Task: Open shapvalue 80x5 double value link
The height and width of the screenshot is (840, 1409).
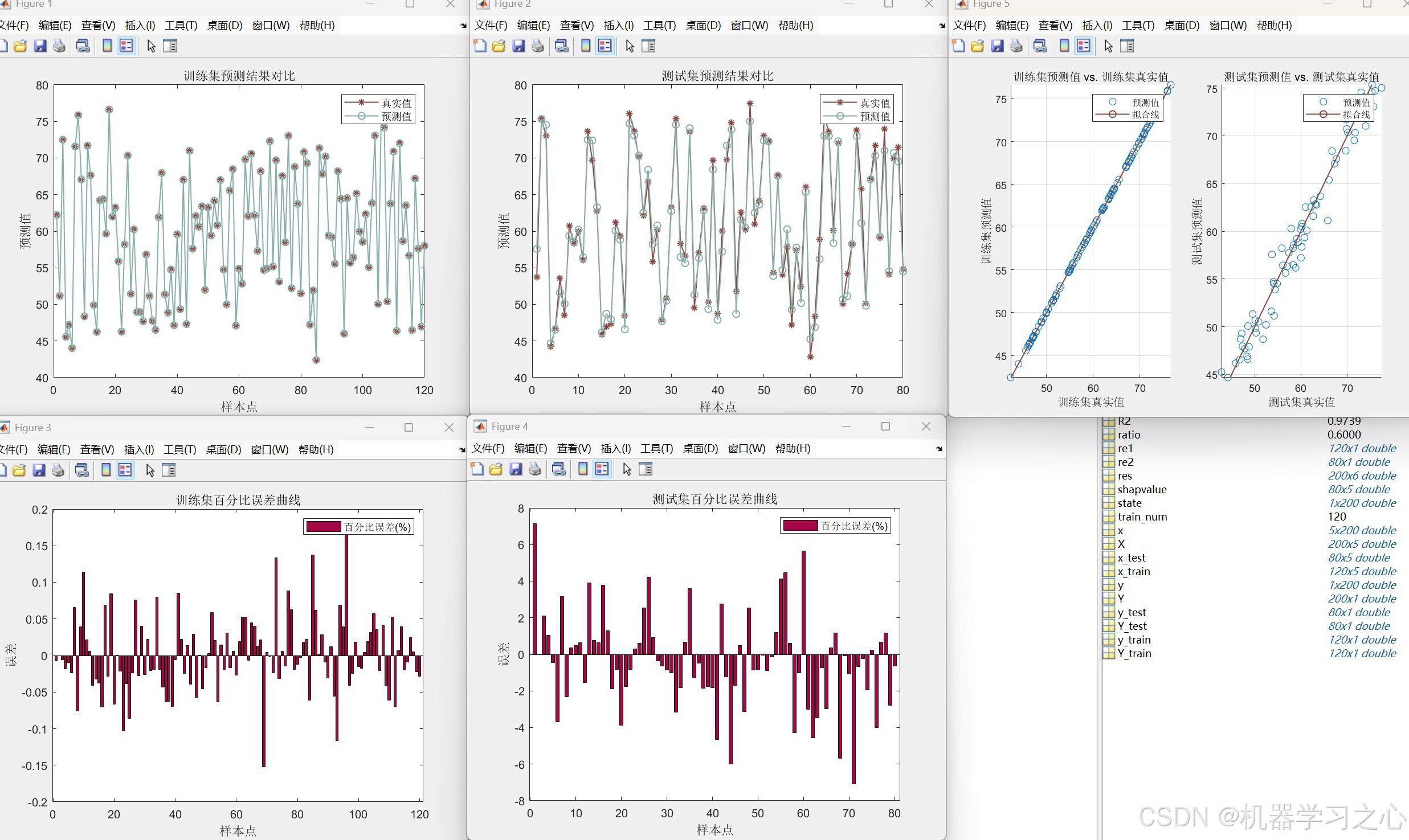Action: (x=1359, y=489)
